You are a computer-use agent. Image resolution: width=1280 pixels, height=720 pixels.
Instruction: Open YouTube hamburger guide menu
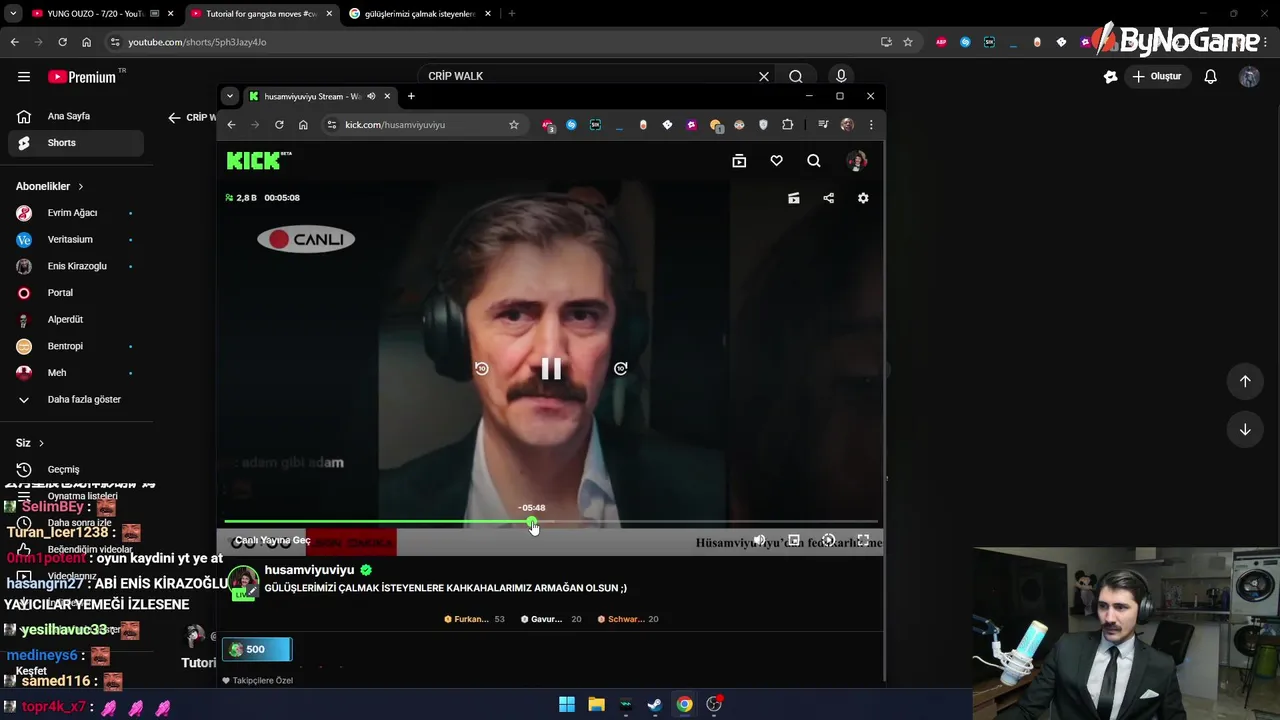(x=24, y=77)
